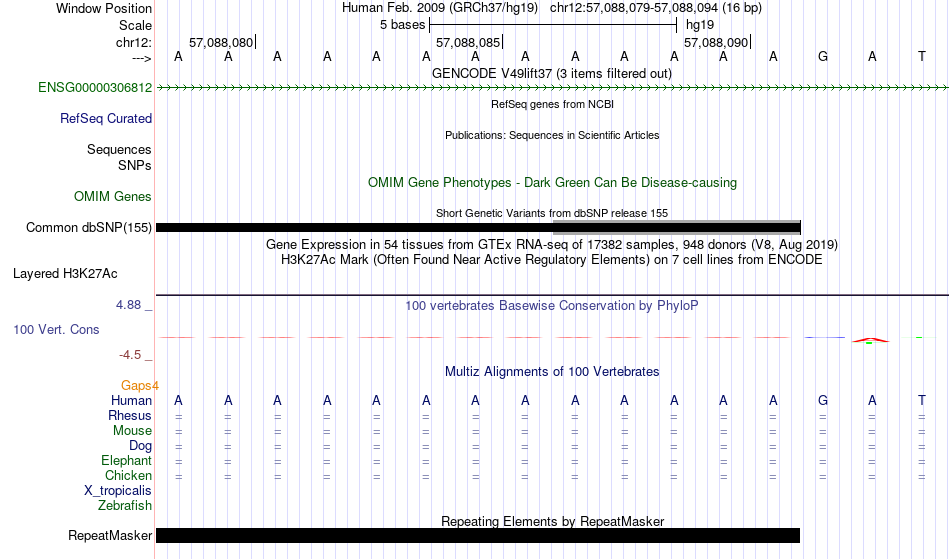Click Publications: Sequences in Scientific Articles title

(x=552, y=135)
